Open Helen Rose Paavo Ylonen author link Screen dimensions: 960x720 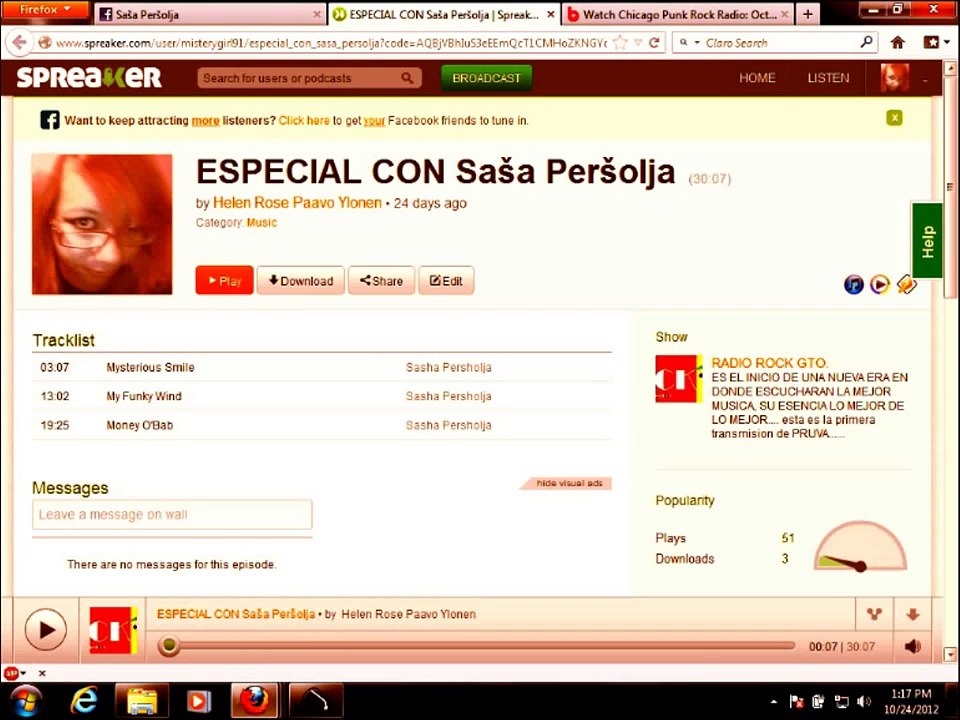[x=298, y=203]
